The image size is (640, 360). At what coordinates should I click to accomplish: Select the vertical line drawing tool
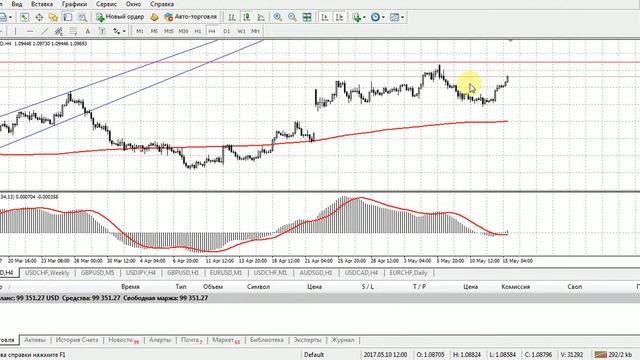[16, 31]
